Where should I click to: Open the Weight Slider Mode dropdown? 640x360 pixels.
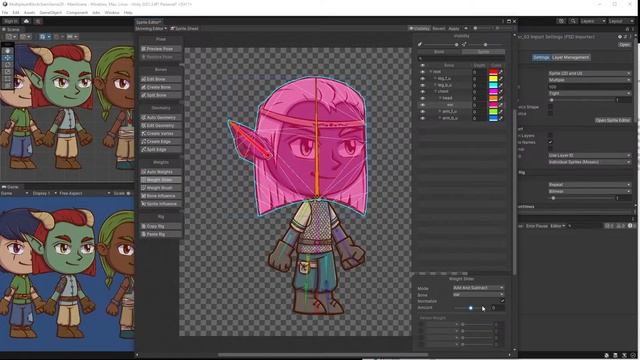click(478, 288)
